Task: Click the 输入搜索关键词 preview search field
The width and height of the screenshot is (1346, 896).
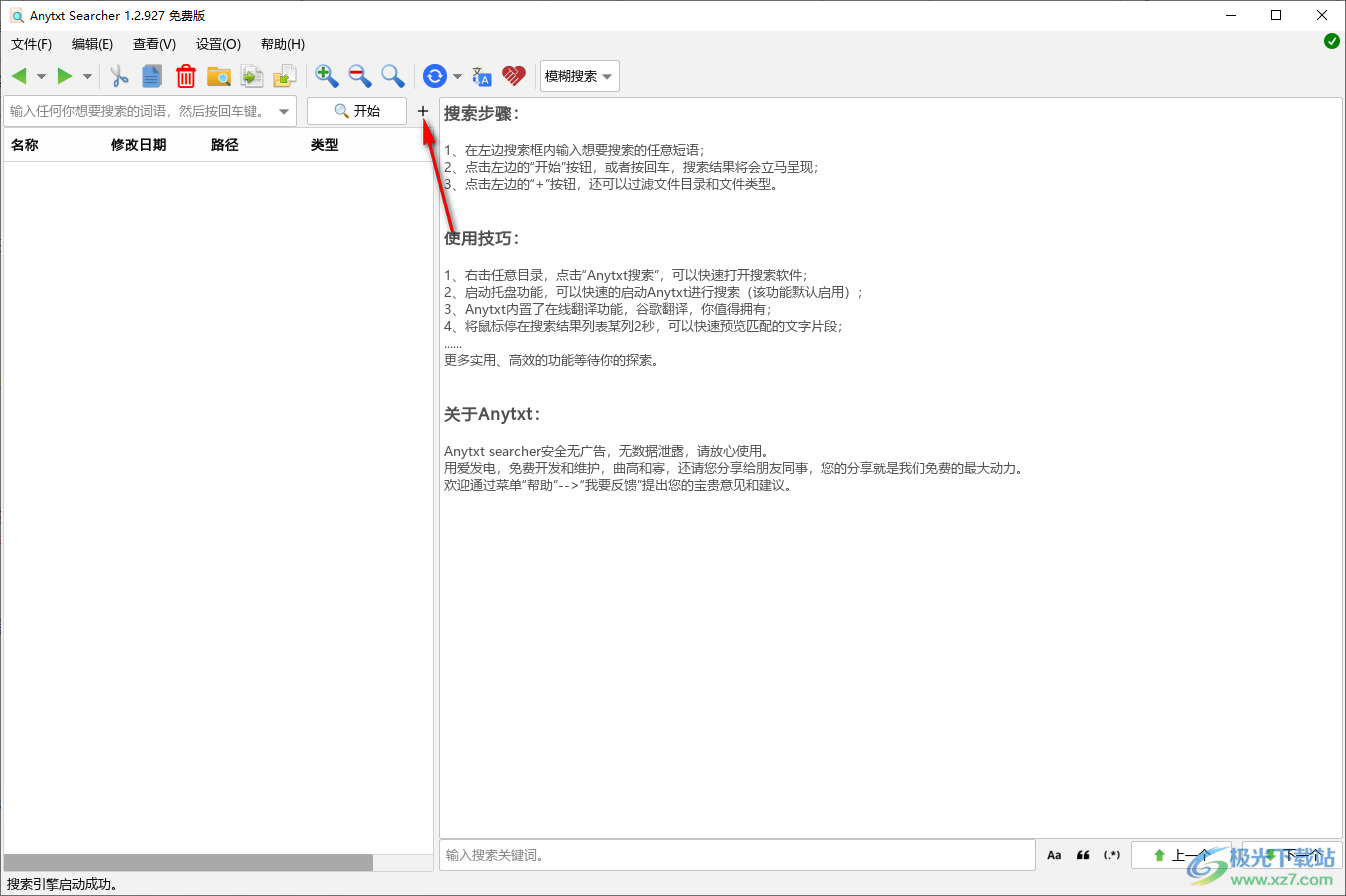Action: tap(737, 855)
